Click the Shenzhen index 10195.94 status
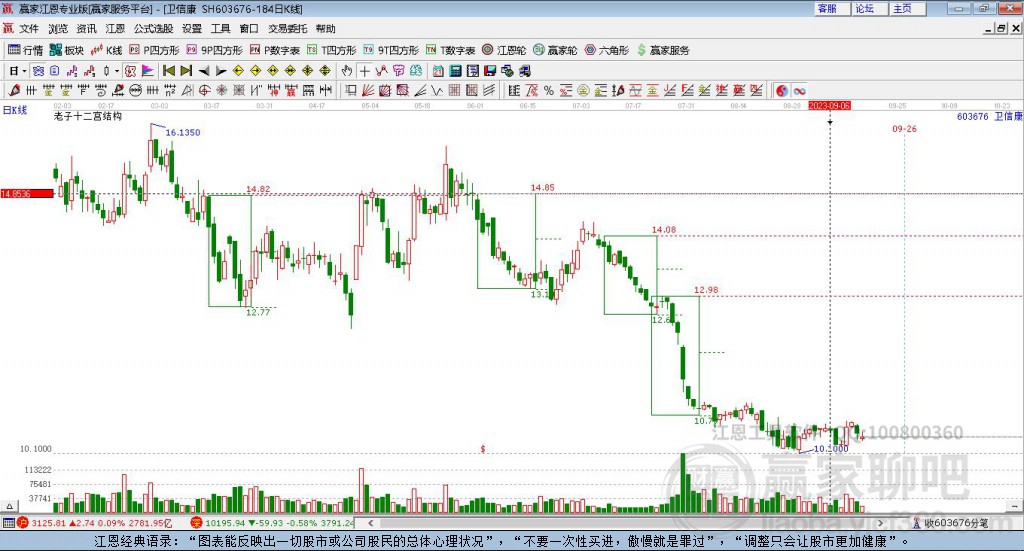This screenshot has height=551, width=1024. pyautogui.click(x=274, y=523)
